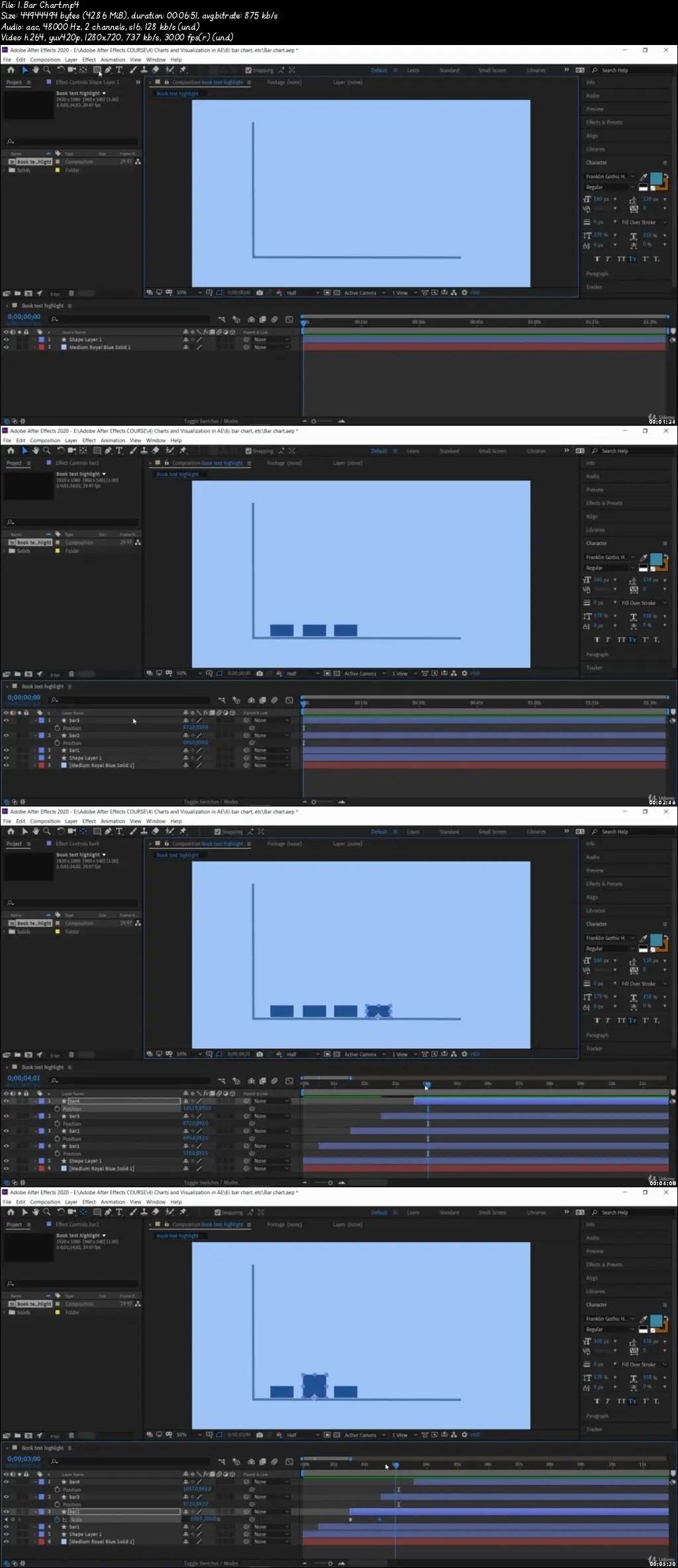Toggle bar4 layer eye in the 00:05:30 frame
The image size is (678, 1568).
click(x=7, y=1482)
